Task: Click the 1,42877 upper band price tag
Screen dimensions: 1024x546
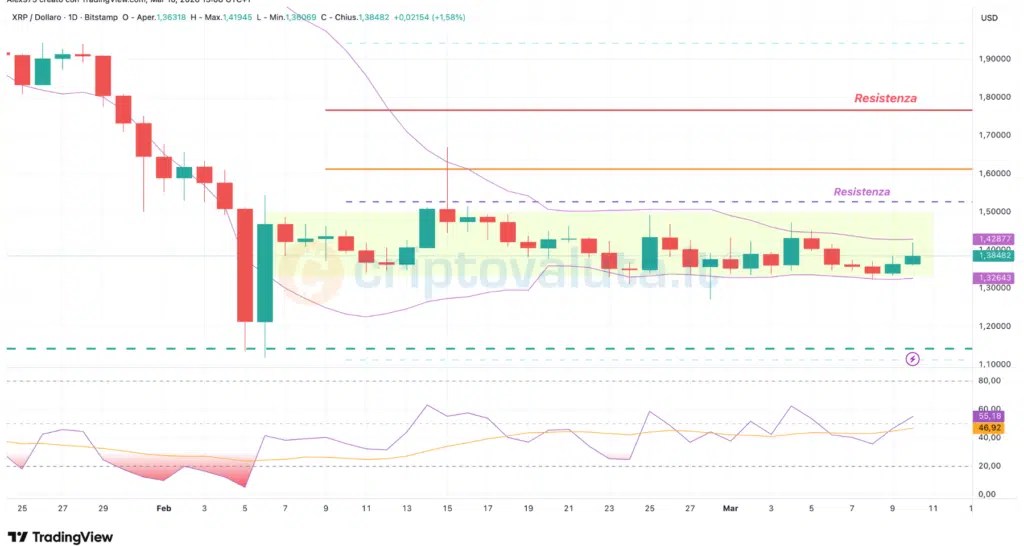Action: click(x=995, y=239)
